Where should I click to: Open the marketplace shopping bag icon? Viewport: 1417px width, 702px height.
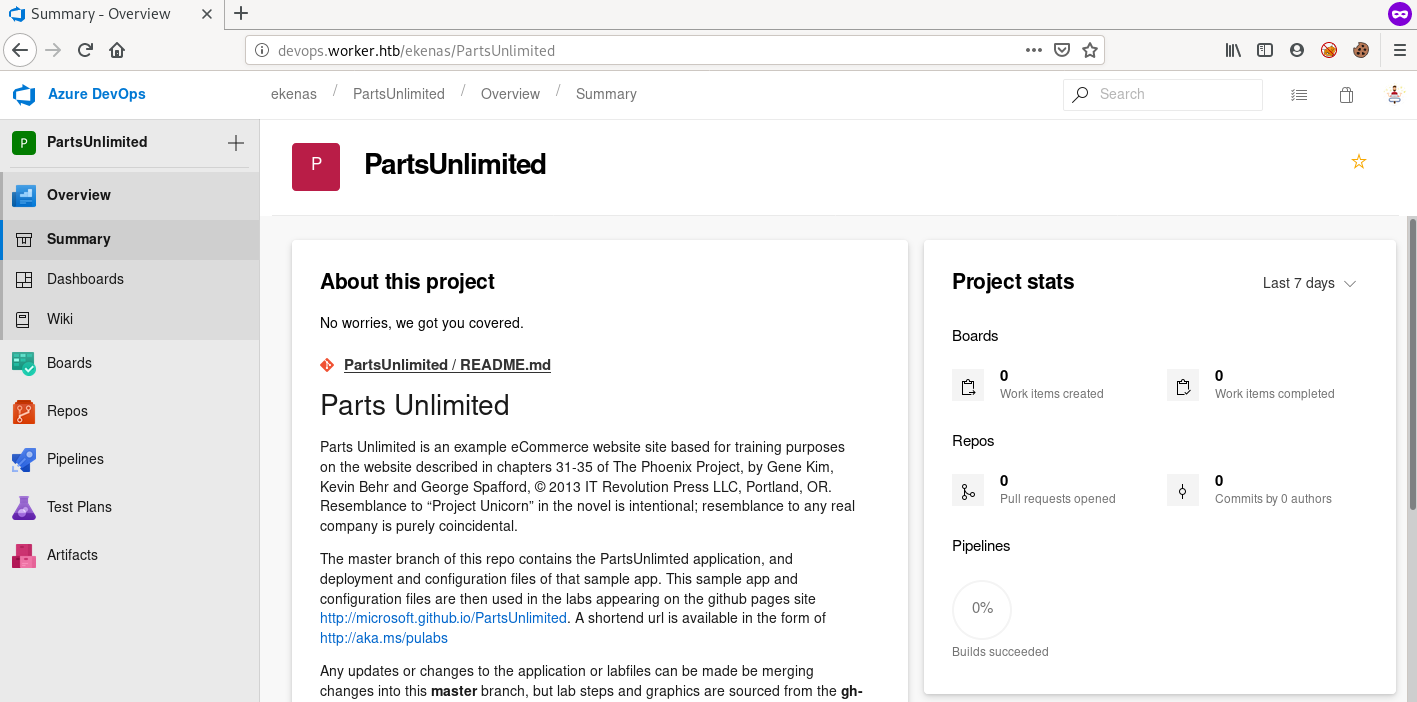coord(1346,95)
